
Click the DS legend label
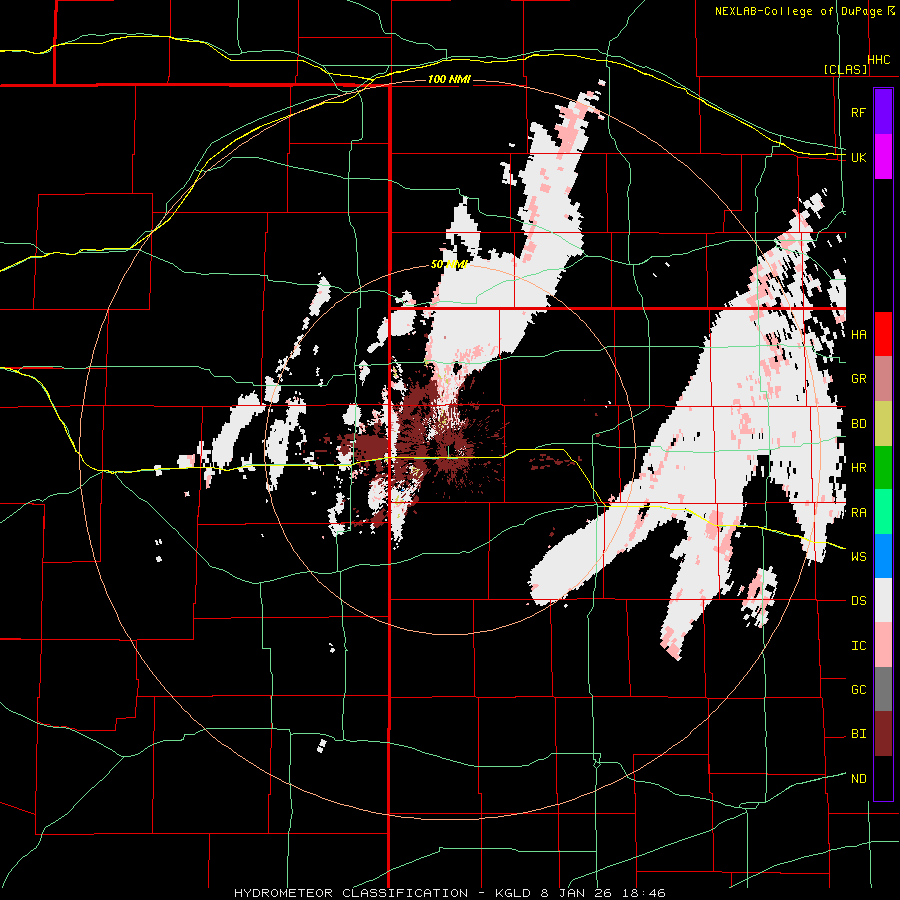pyautogui.click(x=858, y=601)
